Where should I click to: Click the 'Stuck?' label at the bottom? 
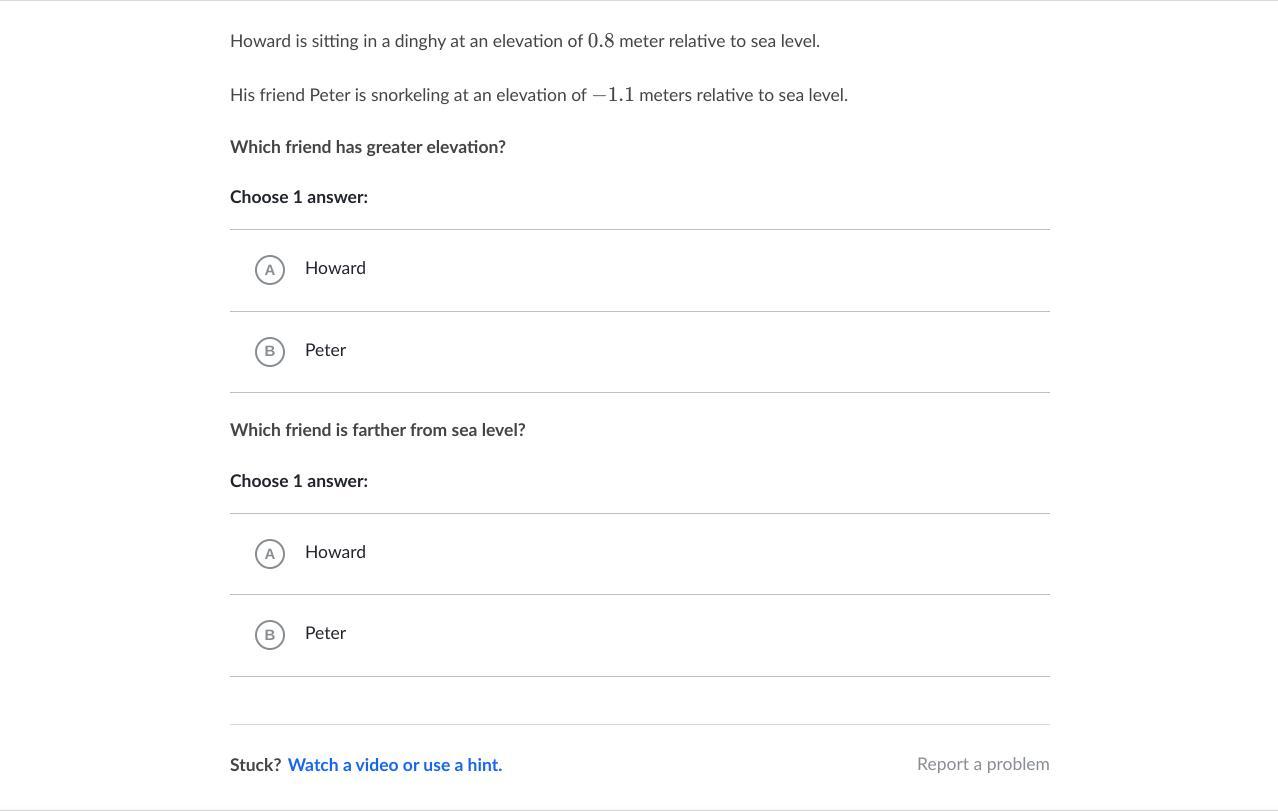click(255, 765)
